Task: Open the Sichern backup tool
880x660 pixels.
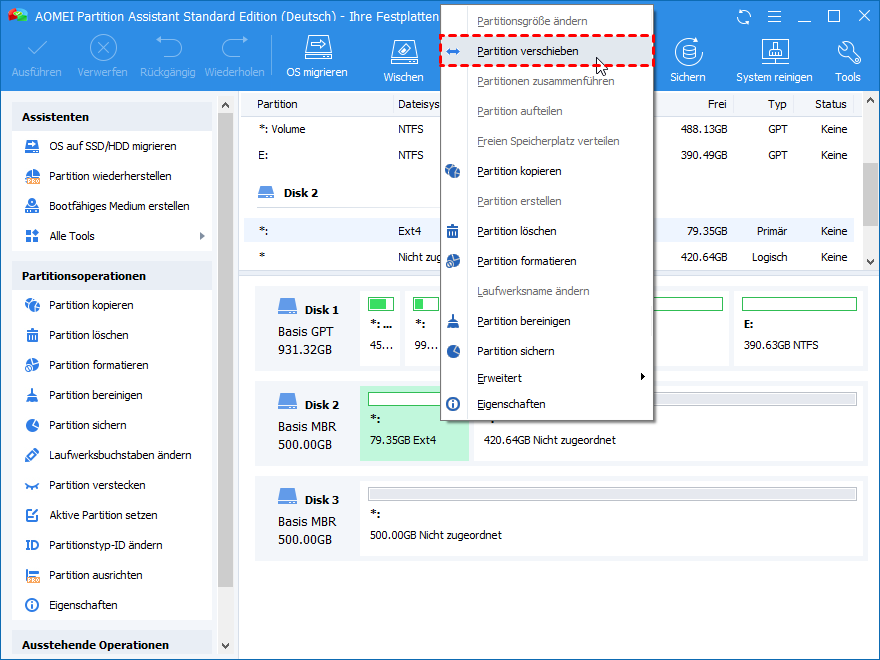Action: tap(688, 61)
